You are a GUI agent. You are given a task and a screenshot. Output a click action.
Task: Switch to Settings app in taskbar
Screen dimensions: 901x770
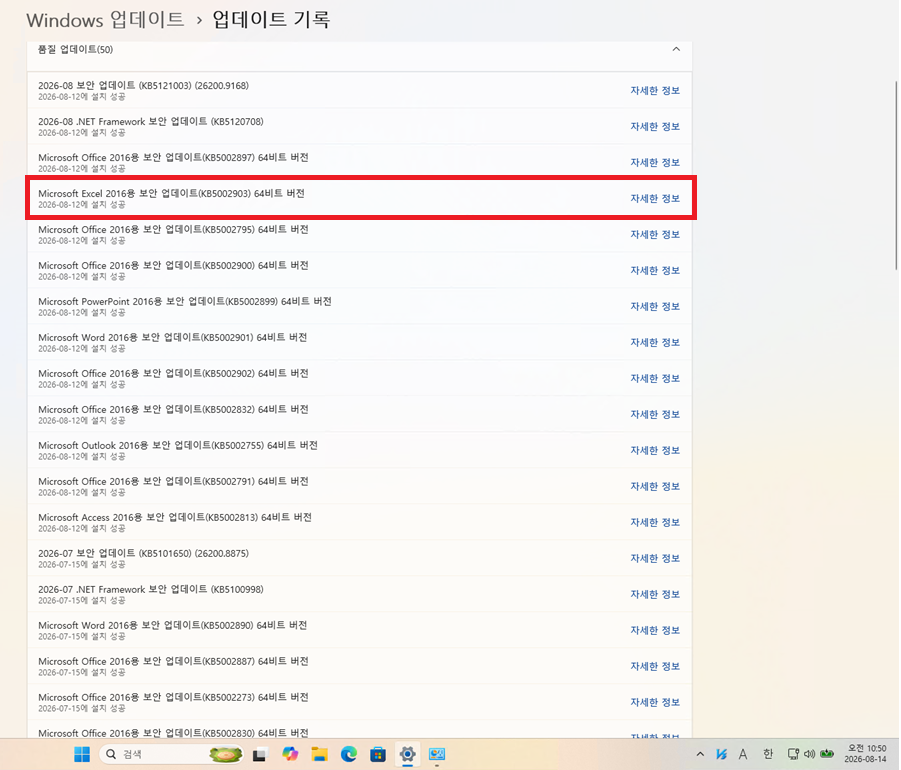(407, 754)
